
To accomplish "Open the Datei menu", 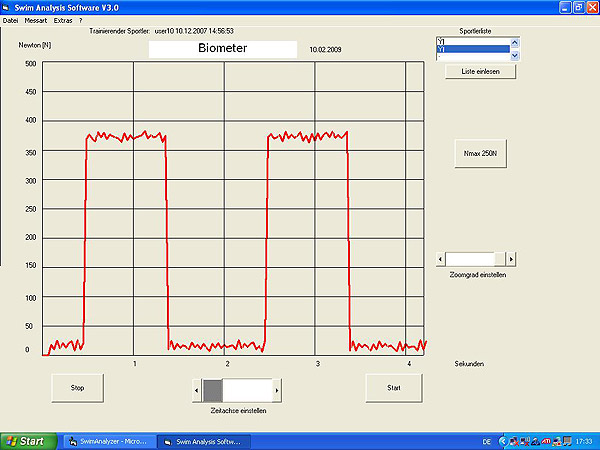I will [x=10, y=20].
